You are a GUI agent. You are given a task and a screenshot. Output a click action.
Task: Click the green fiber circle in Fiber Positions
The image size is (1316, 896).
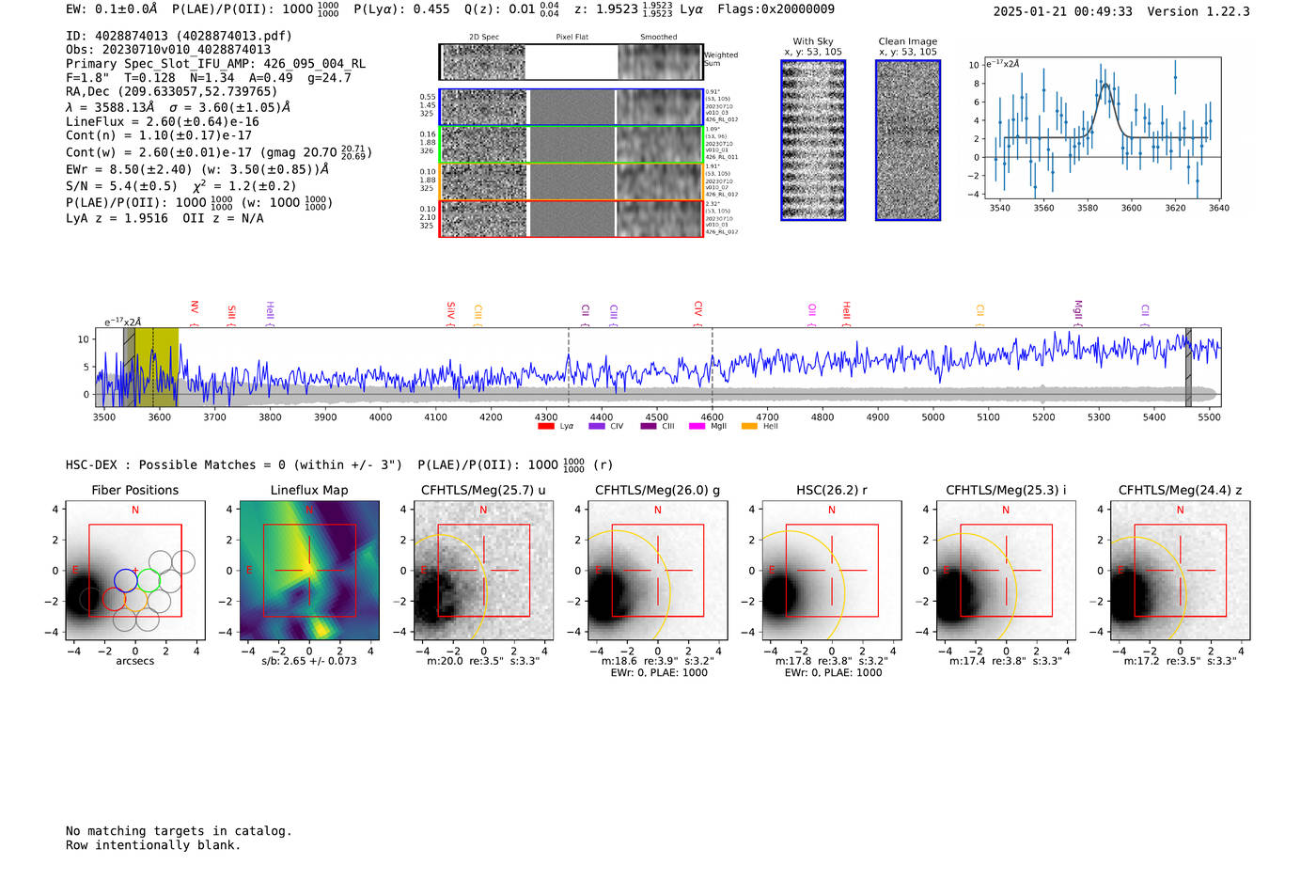pos(149,580)
